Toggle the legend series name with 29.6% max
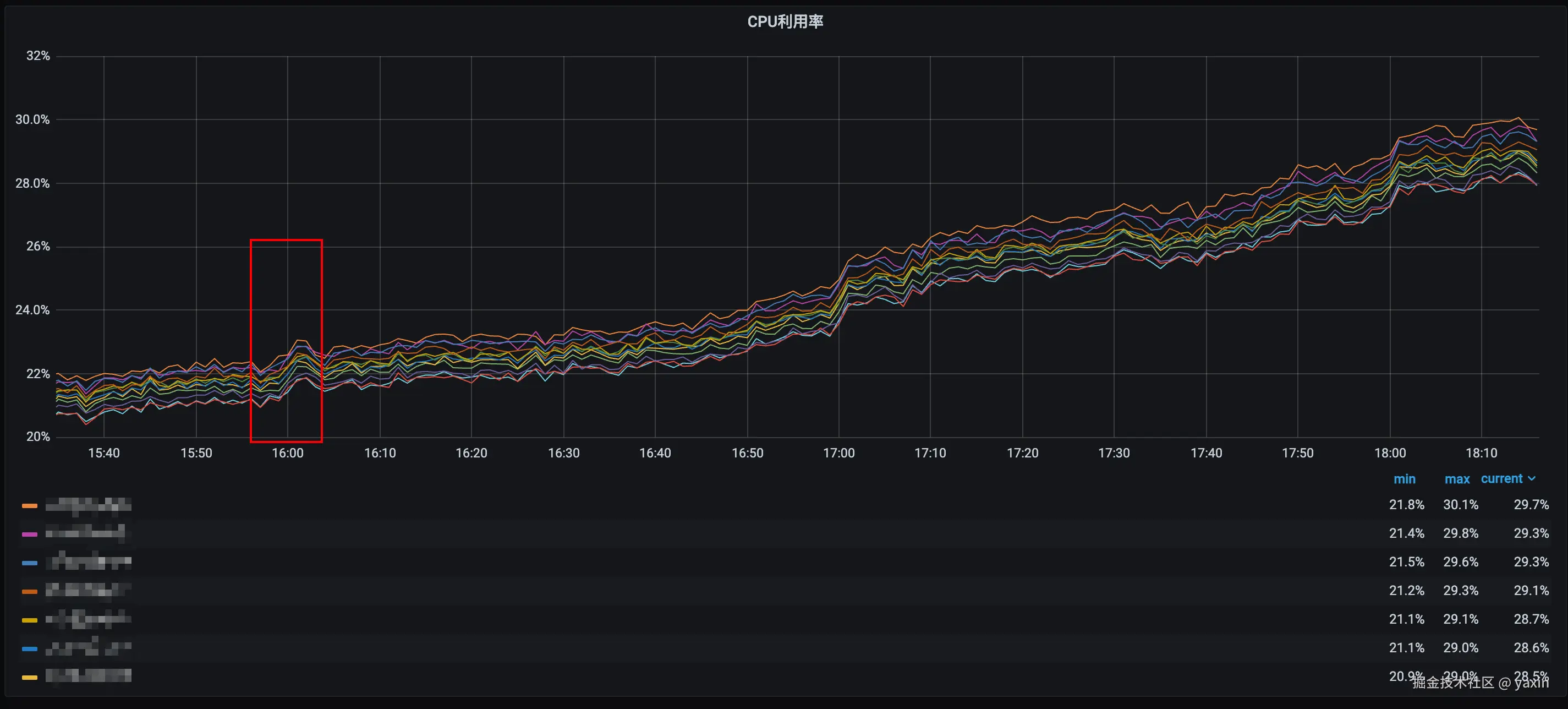 88,561
